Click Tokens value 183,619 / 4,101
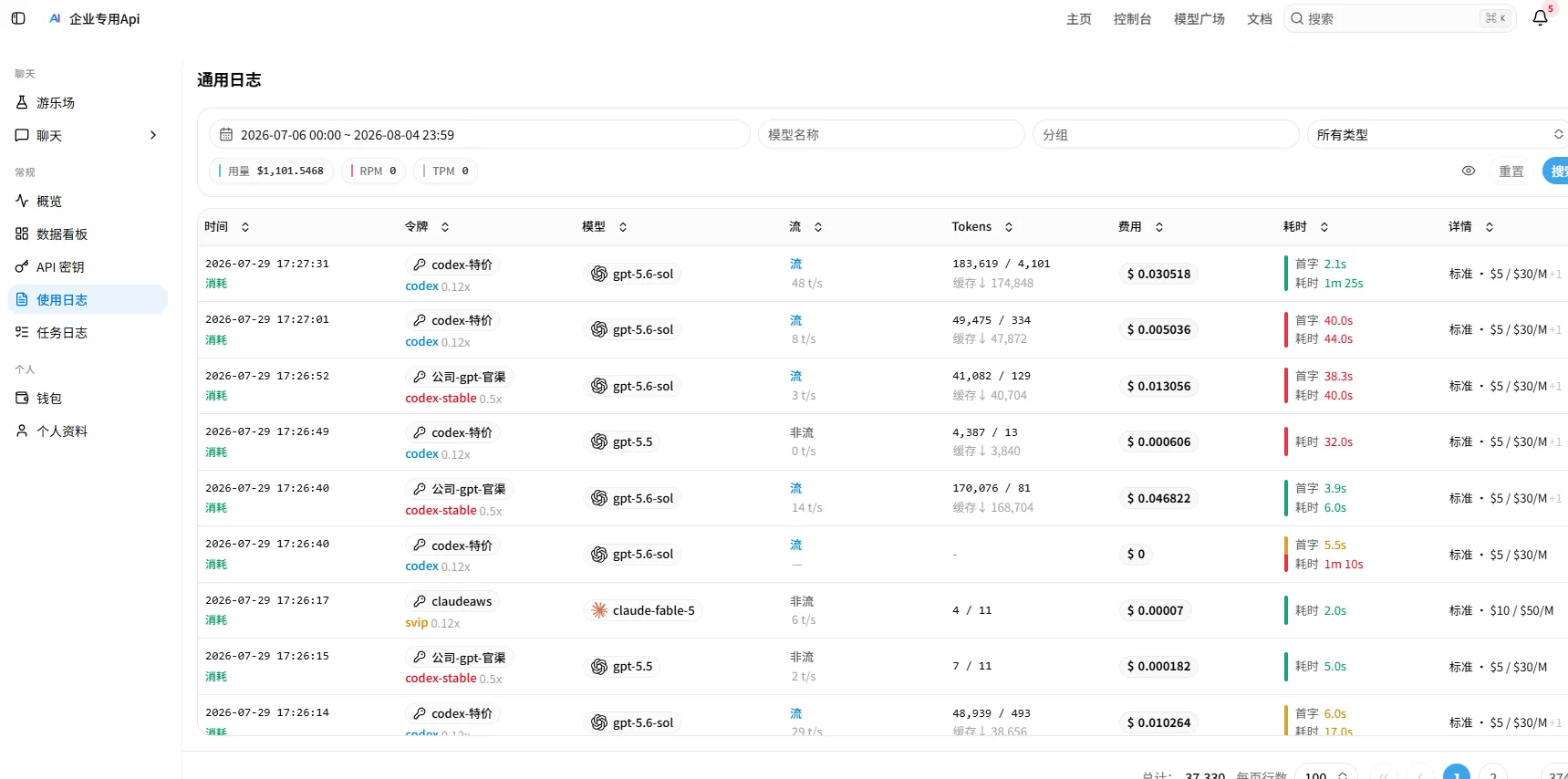Image resolution: width=1568 pixels, height=779 pixels. click(1002, 264)
